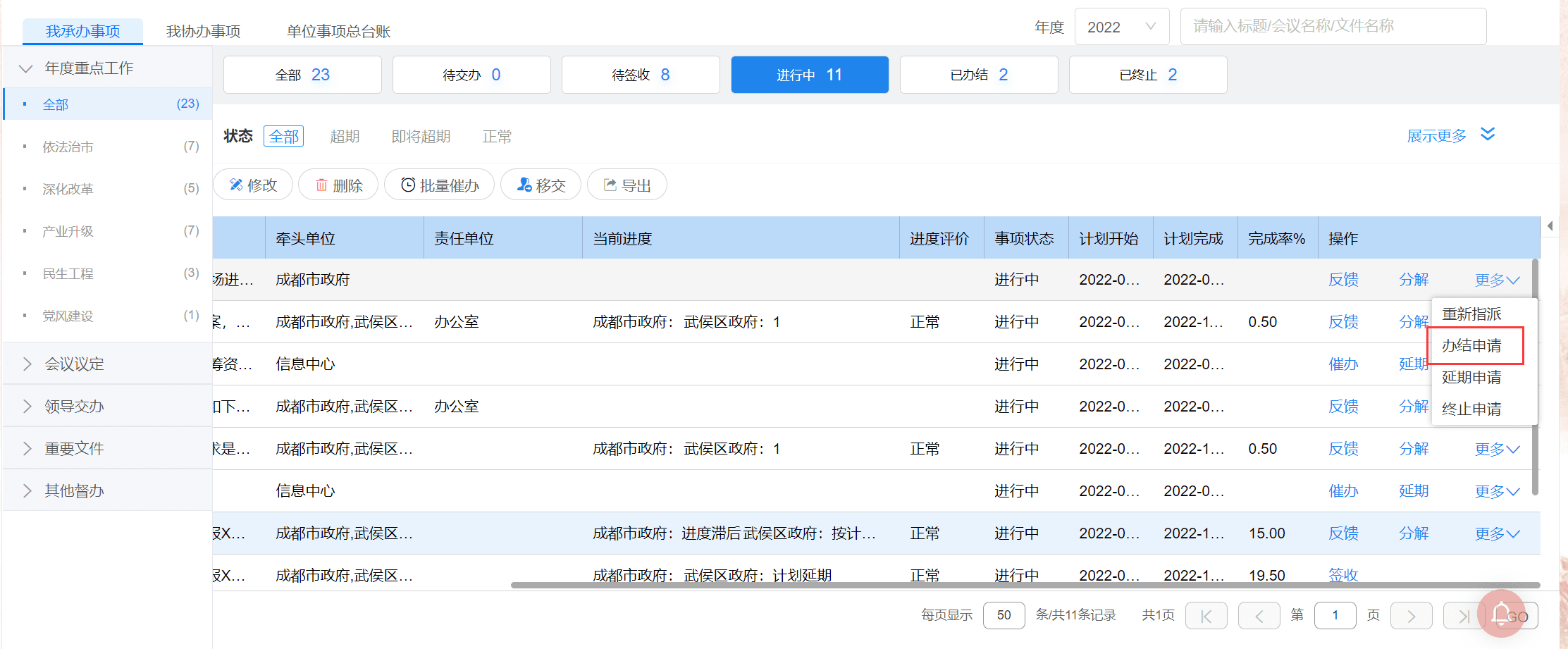Choose 延期申请 from the dropdown menu
Screen dimensions: 1568x649
coord(1471,378)
